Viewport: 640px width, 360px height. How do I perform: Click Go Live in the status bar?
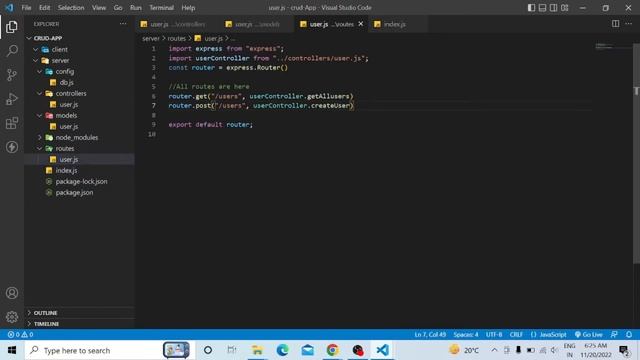(x=588, y=334)
